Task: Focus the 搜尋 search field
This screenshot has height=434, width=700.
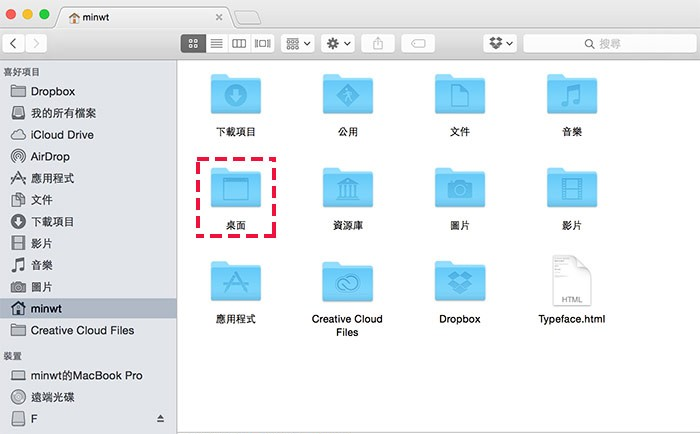Action: click(610, 43)
